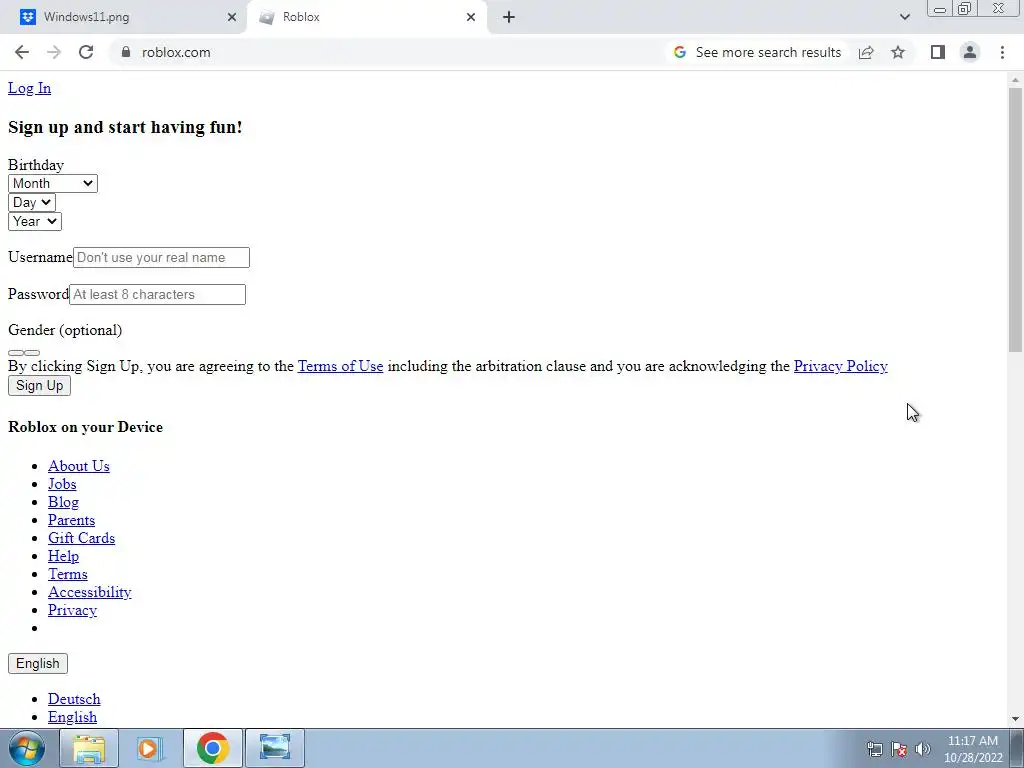Click the browser forward arrow
Viewport: 1024px width, 768px height.
54,52
